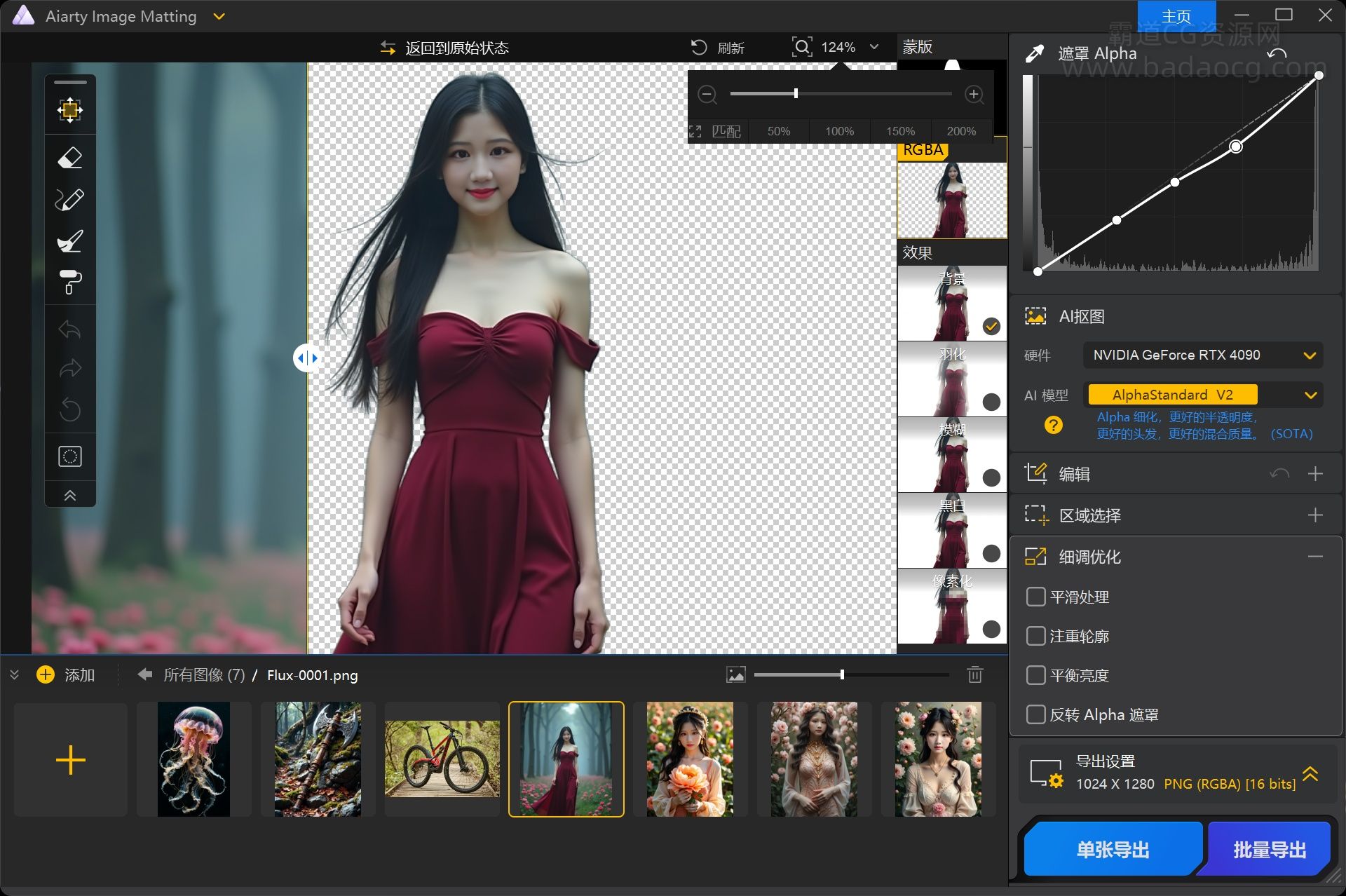
Task: Set zoom to 150%
Action: 900,131
